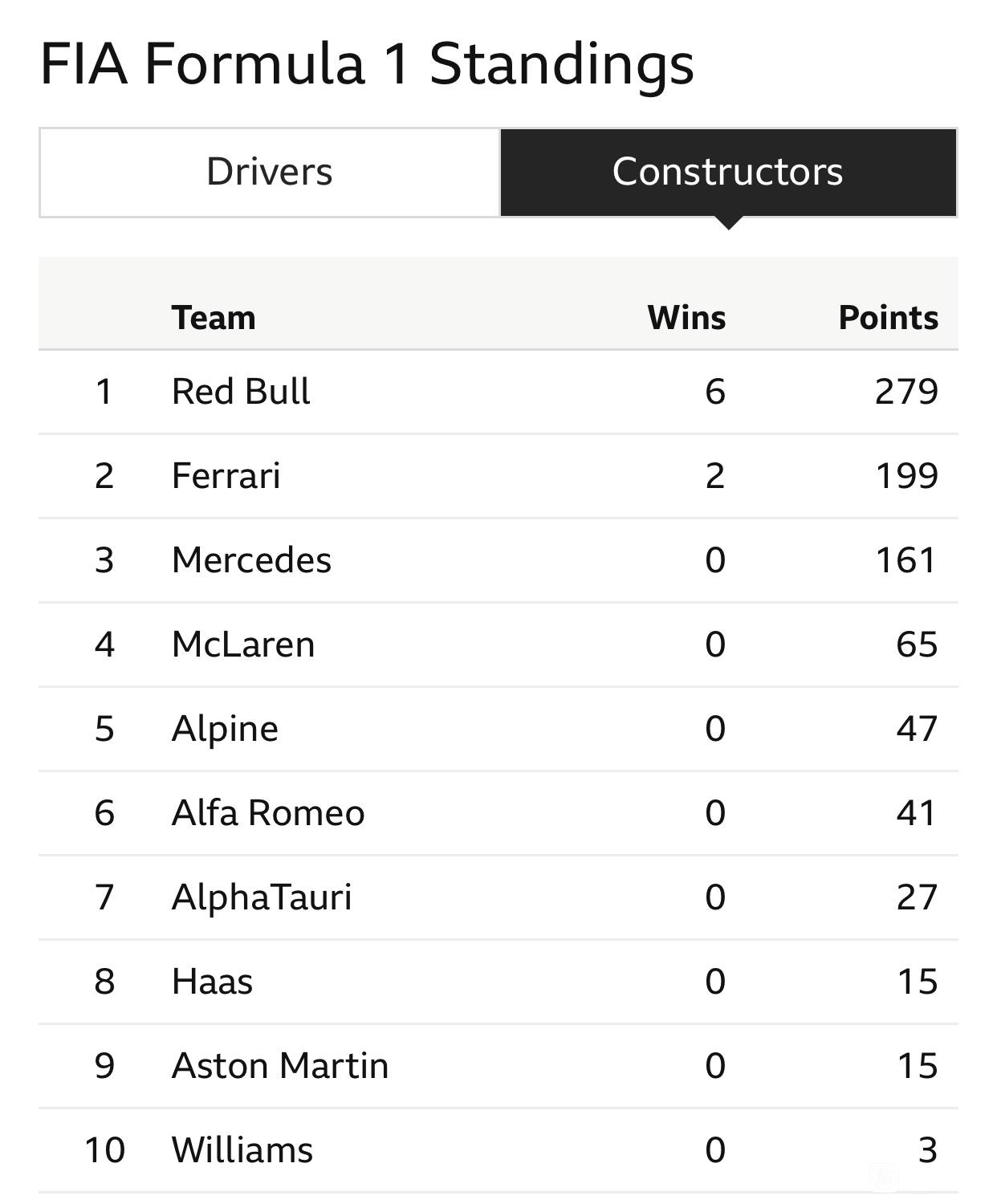Click Red Bull's 279 points value
The width and height of the screenshot is (997, 1204).
[x=906, y=392]
